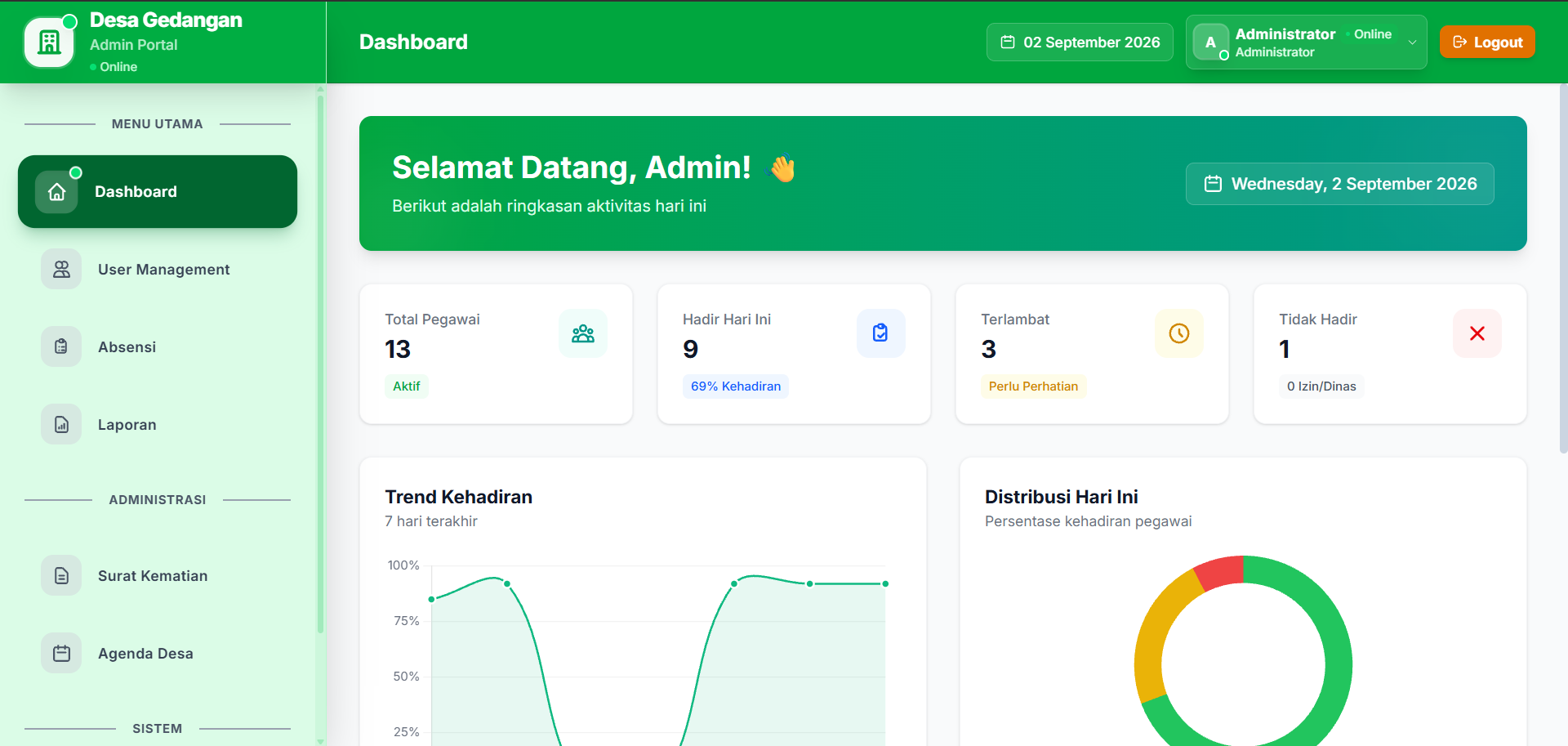Click the Perlu Perhatian badge
This screenshot has height=746, width=1568.
coord(1033,386)
